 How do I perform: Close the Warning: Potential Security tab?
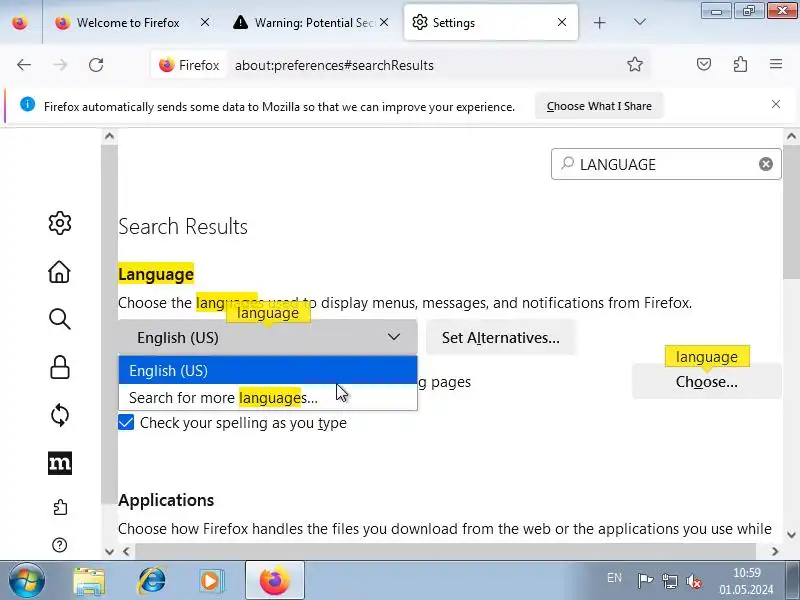click(x=384, y=22)
